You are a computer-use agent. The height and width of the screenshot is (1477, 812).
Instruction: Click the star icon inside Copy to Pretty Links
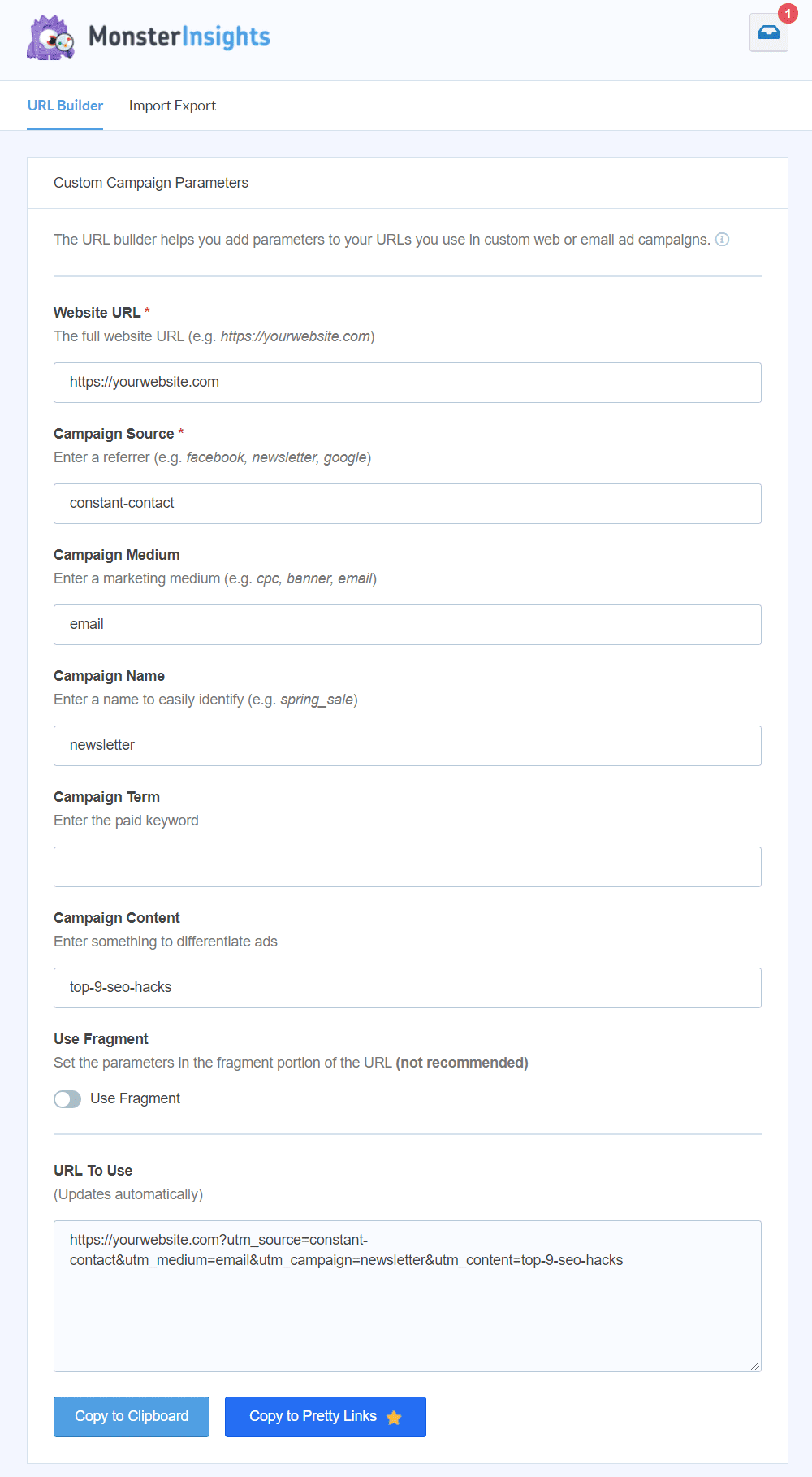pyautogui.click(x=394, y=1417)
